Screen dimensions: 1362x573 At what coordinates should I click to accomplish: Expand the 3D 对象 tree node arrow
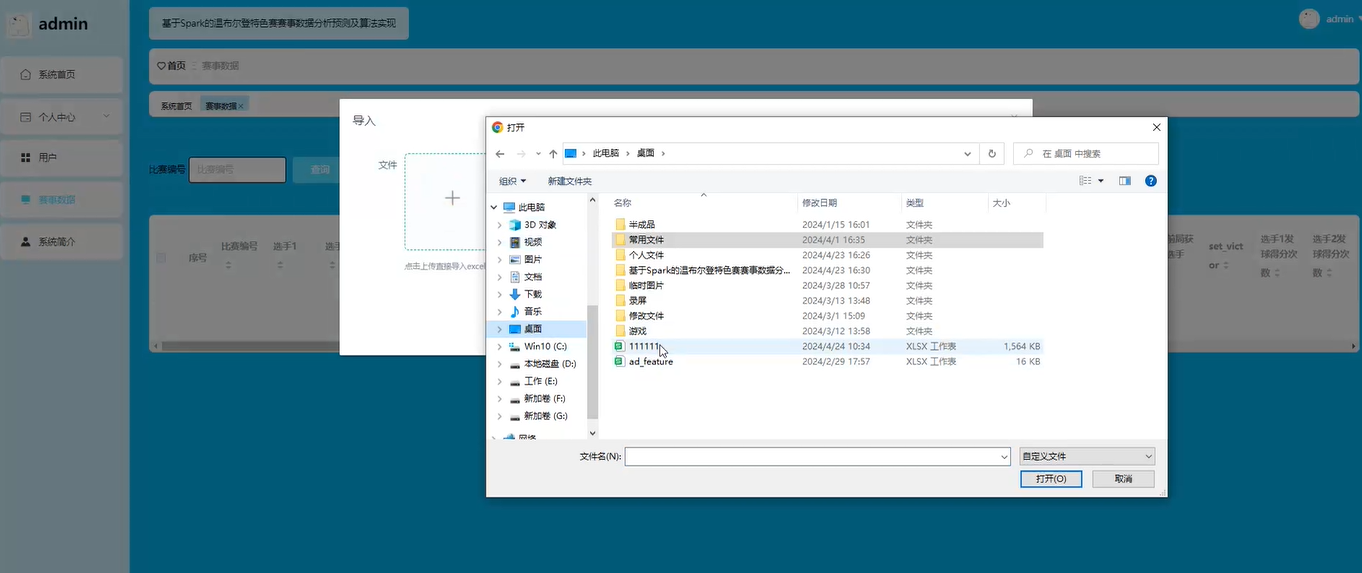point(500,225)
